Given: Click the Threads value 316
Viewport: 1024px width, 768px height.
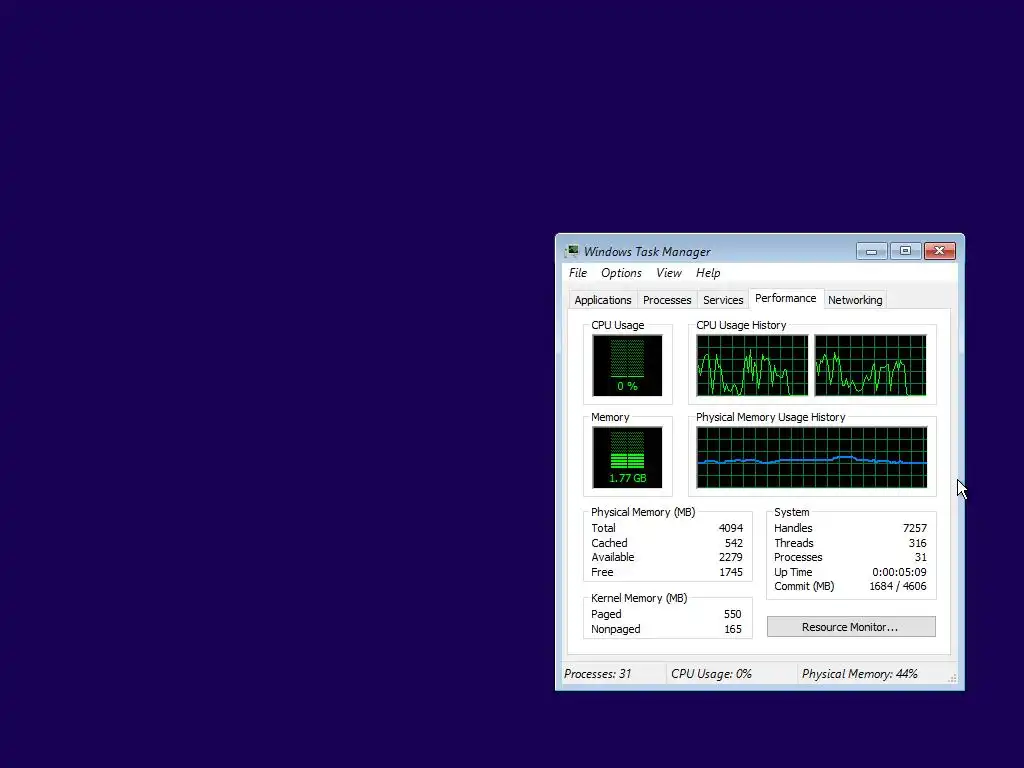Looking at the screenshot, I should 918,543.
